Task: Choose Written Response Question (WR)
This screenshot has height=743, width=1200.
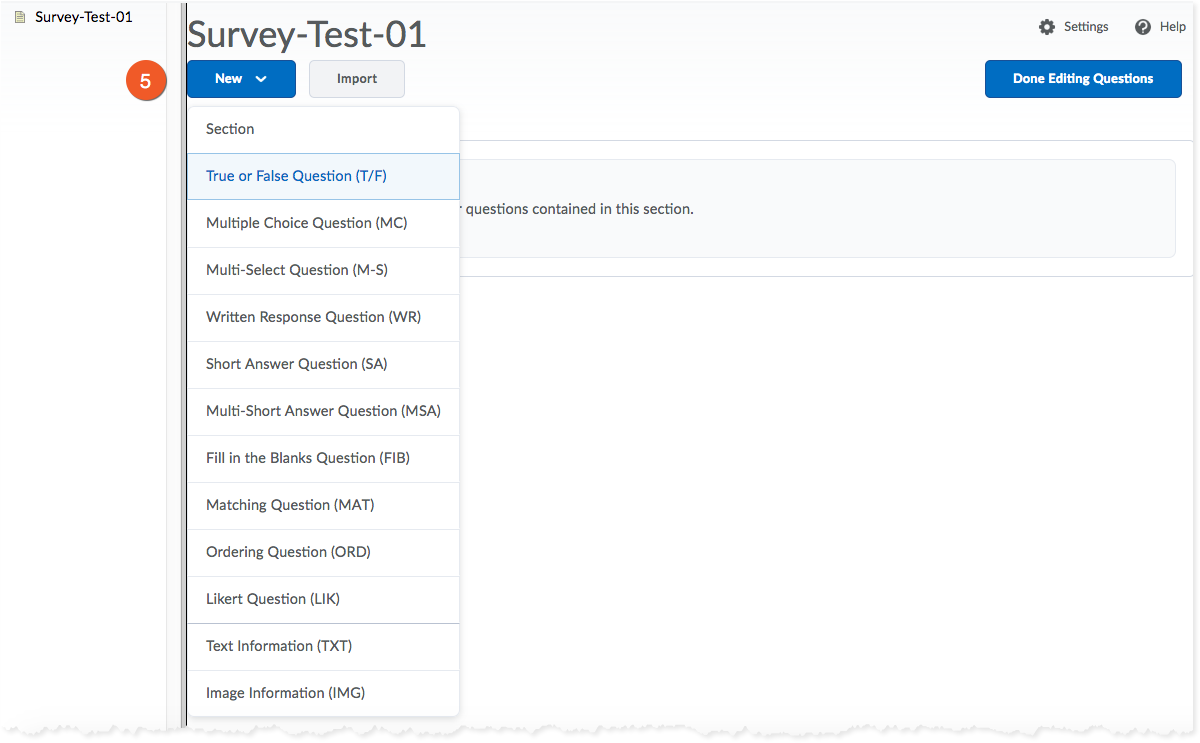Action: click(313, 317)
